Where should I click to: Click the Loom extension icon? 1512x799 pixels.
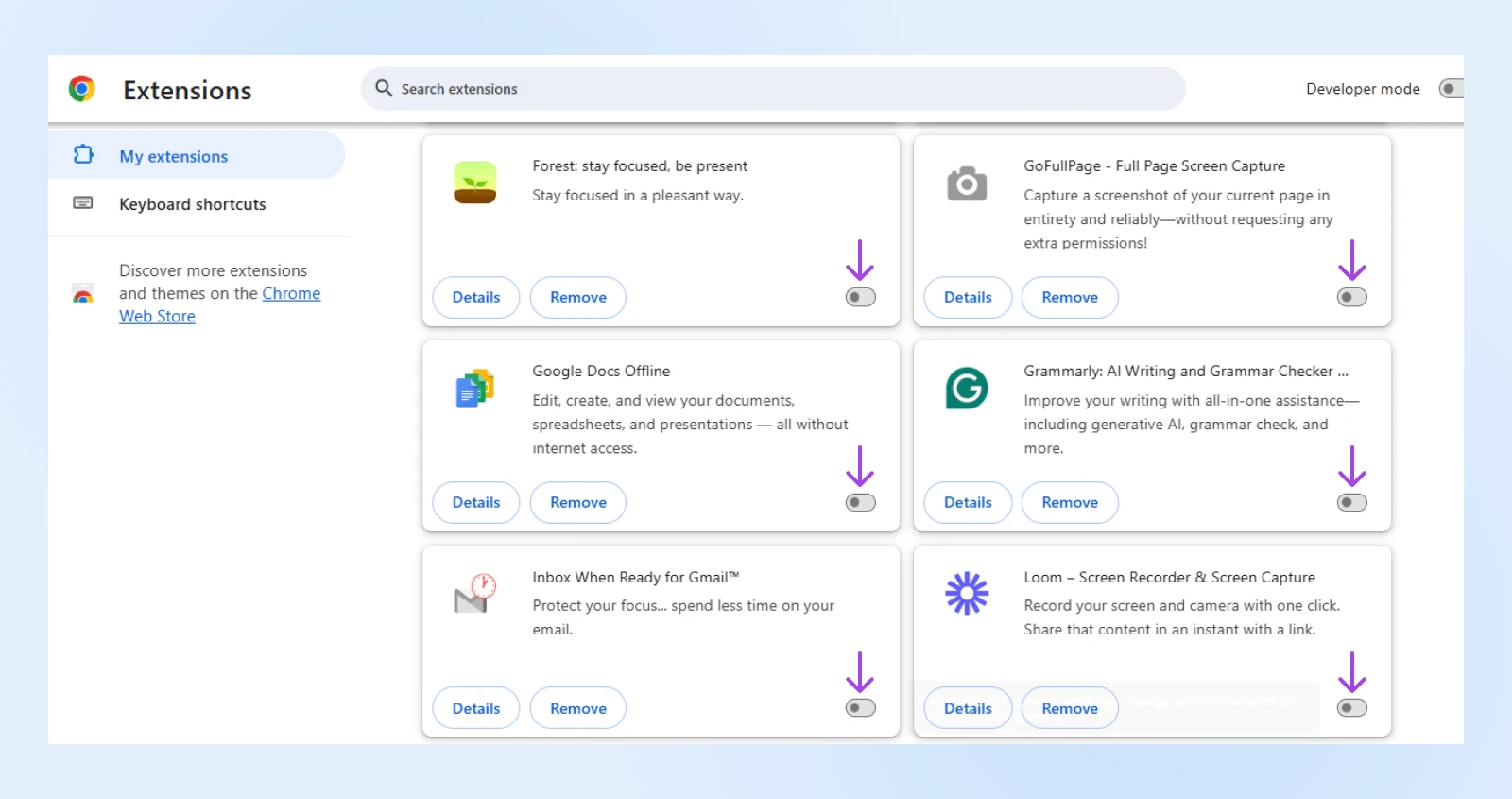tap(967, 594)
